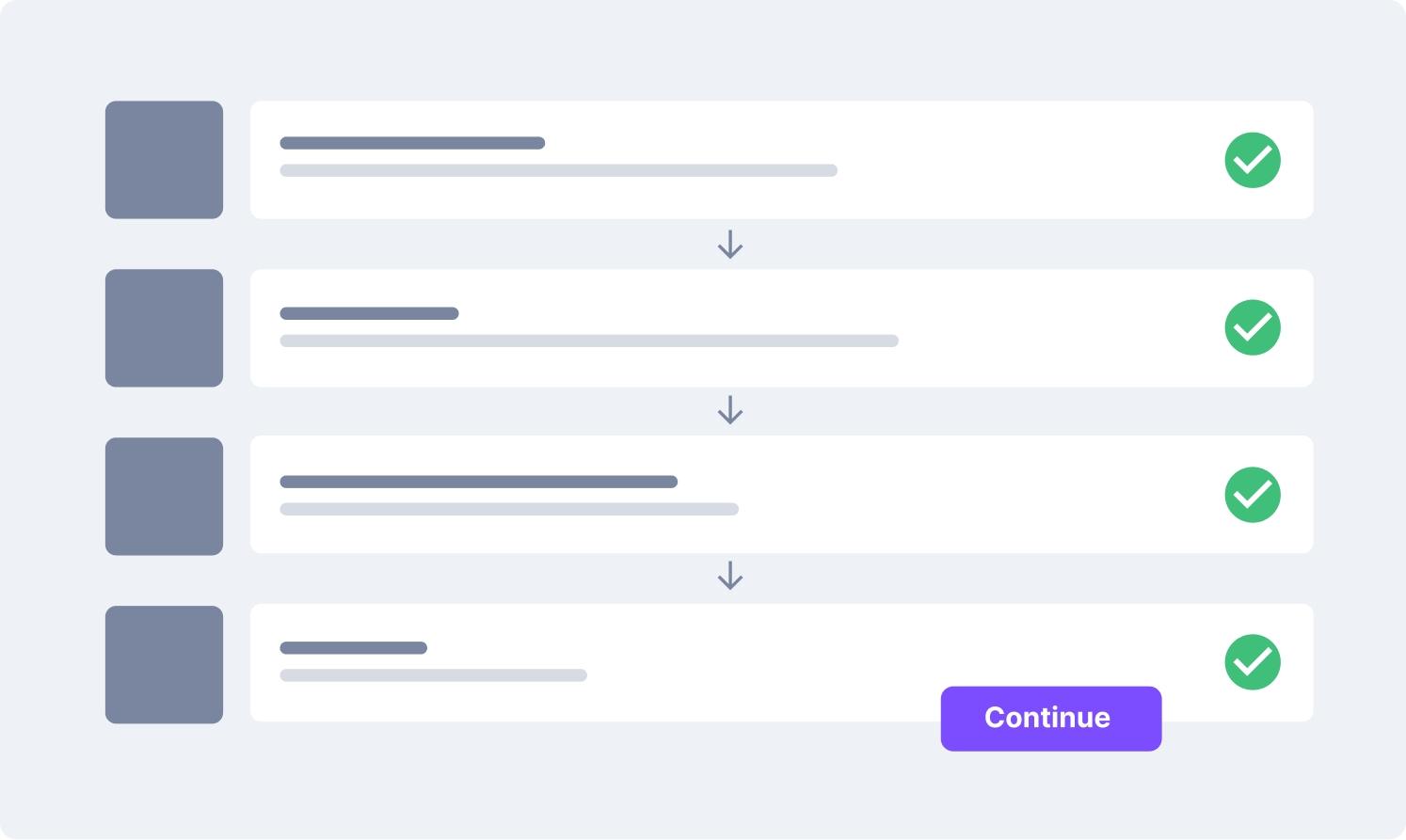Click the light description line in the first card

tap(559, 170)
